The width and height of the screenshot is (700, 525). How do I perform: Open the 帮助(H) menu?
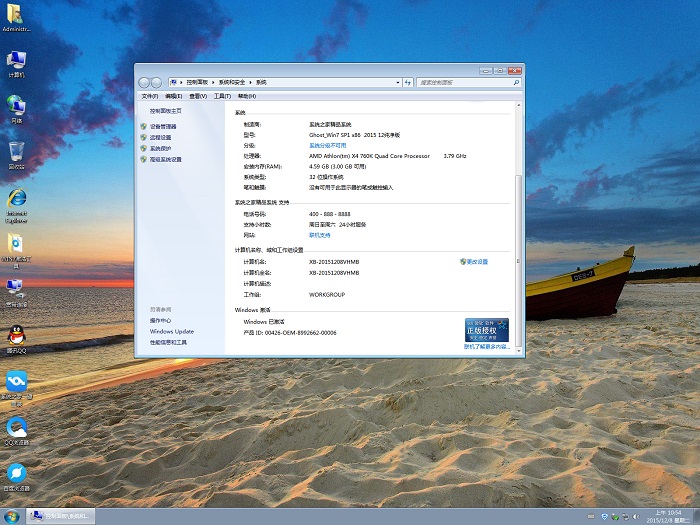247,96
